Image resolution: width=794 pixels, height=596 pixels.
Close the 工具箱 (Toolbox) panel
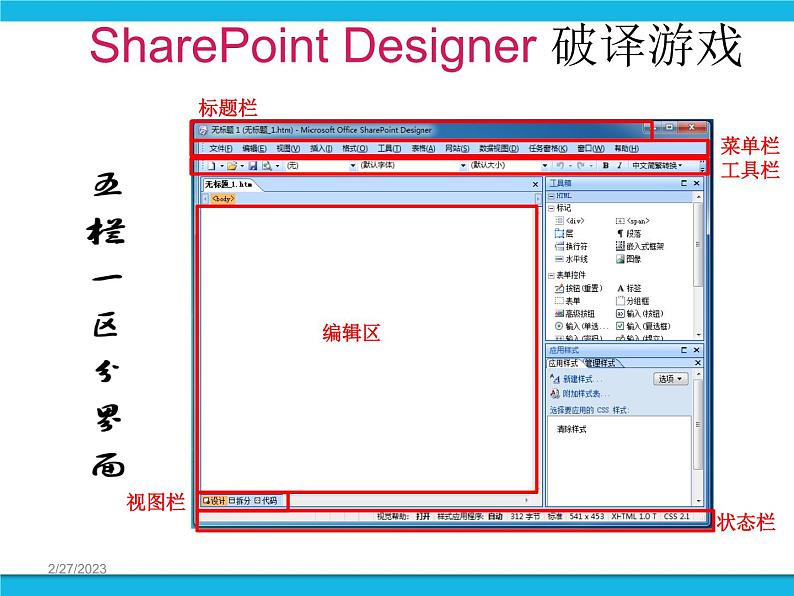click(x=696, y=183)
